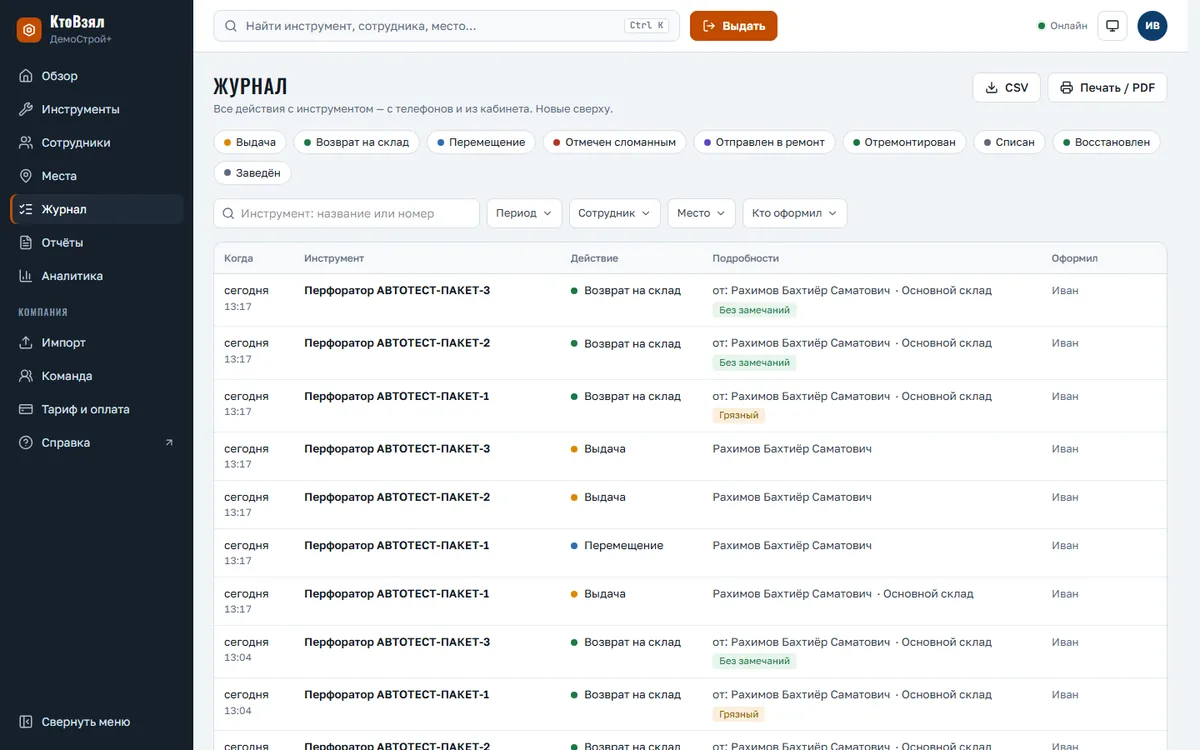The width and height of the screenshot is (1200, 750).
Task: Click the monitor display icon in header
Action: tap(1112, 26)
